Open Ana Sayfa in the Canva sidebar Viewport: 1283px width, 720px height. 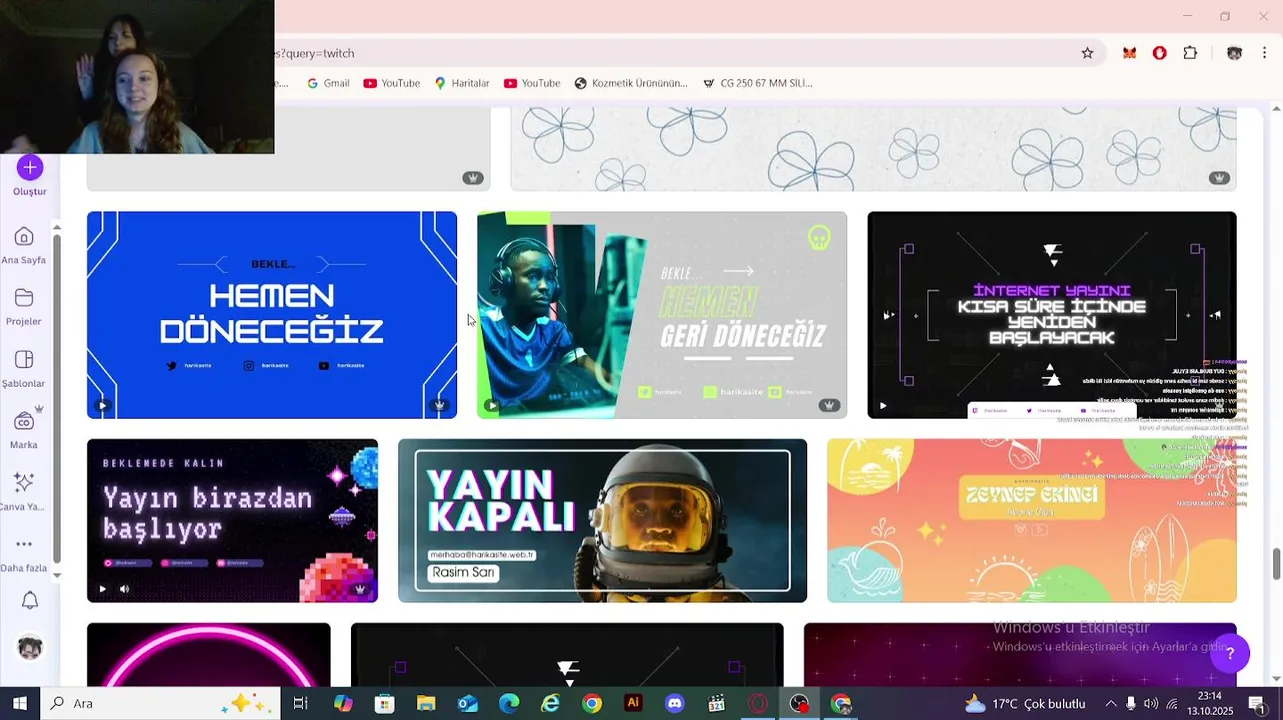(24, 245)
